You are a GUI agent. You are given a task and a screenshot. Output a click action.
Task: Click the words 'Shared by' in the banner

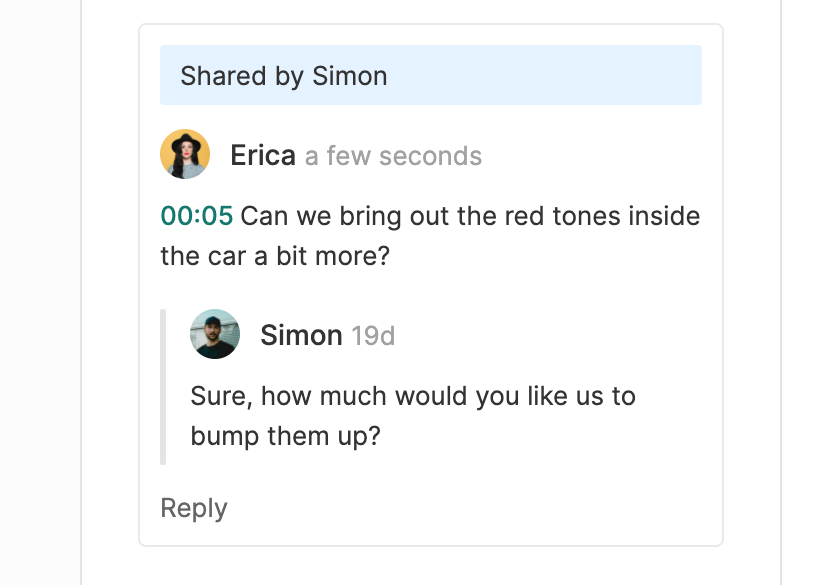coord(242,76)
